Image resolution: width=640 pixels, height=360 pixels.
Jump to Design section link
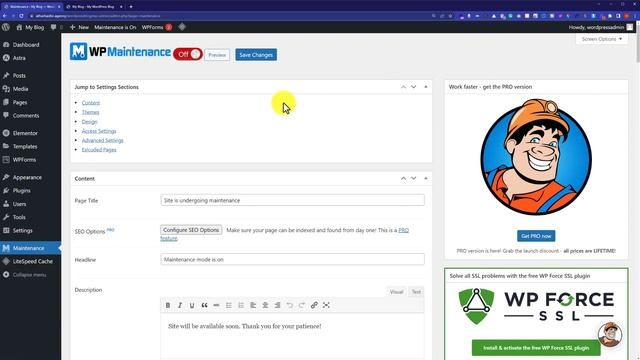tap(89, 122)
